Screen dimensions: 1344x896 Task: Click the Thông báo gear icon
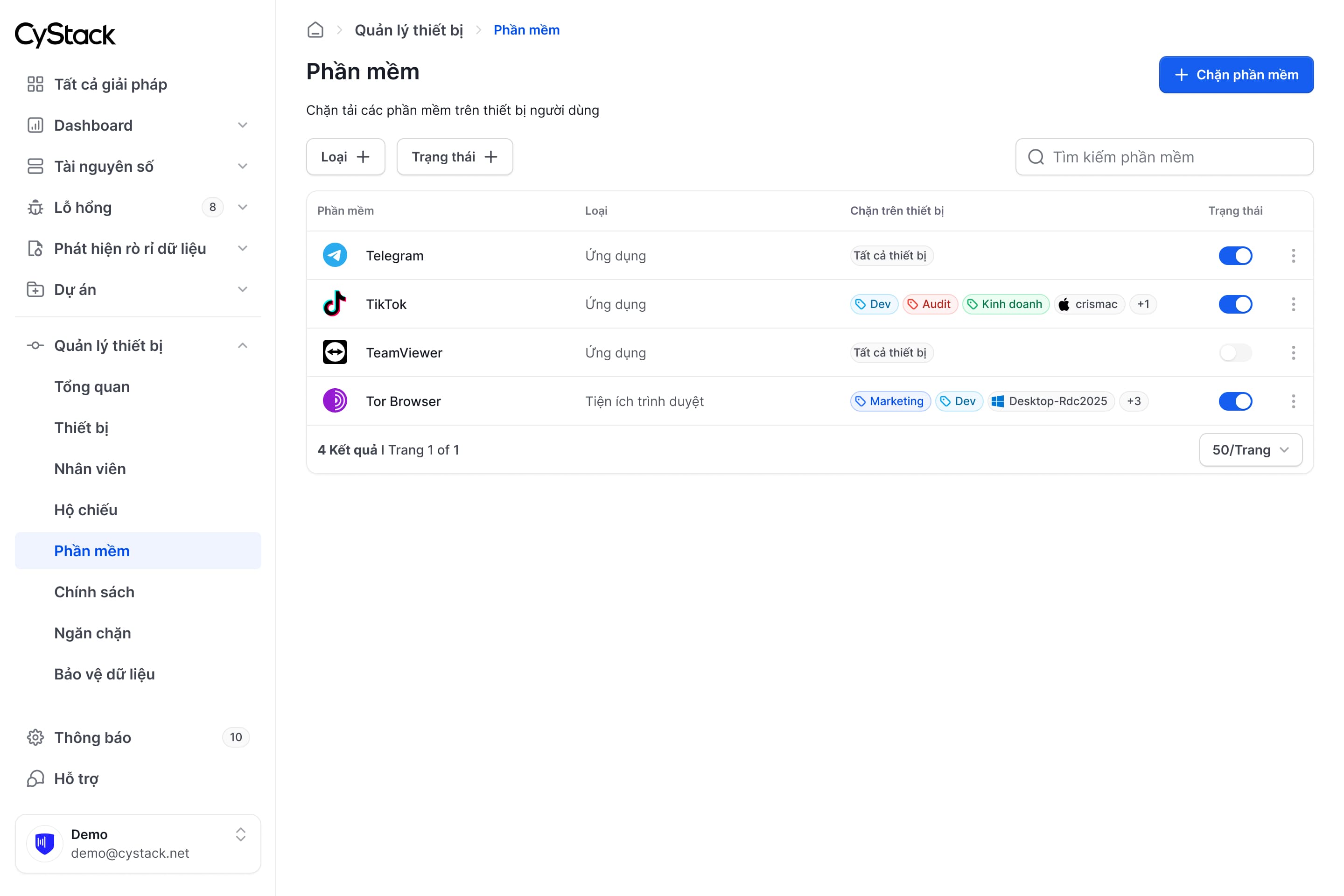[35, 738]
